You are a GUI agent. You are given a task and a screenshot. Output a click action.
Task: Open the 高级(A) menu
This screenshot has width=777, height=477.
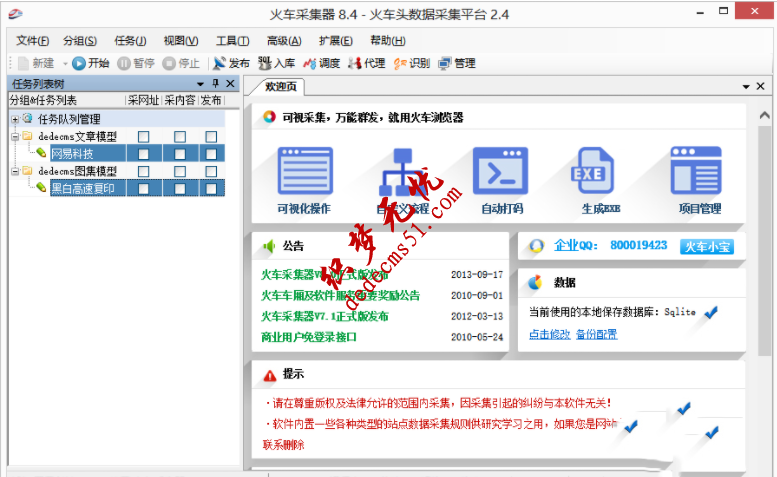tap(284, 41)
